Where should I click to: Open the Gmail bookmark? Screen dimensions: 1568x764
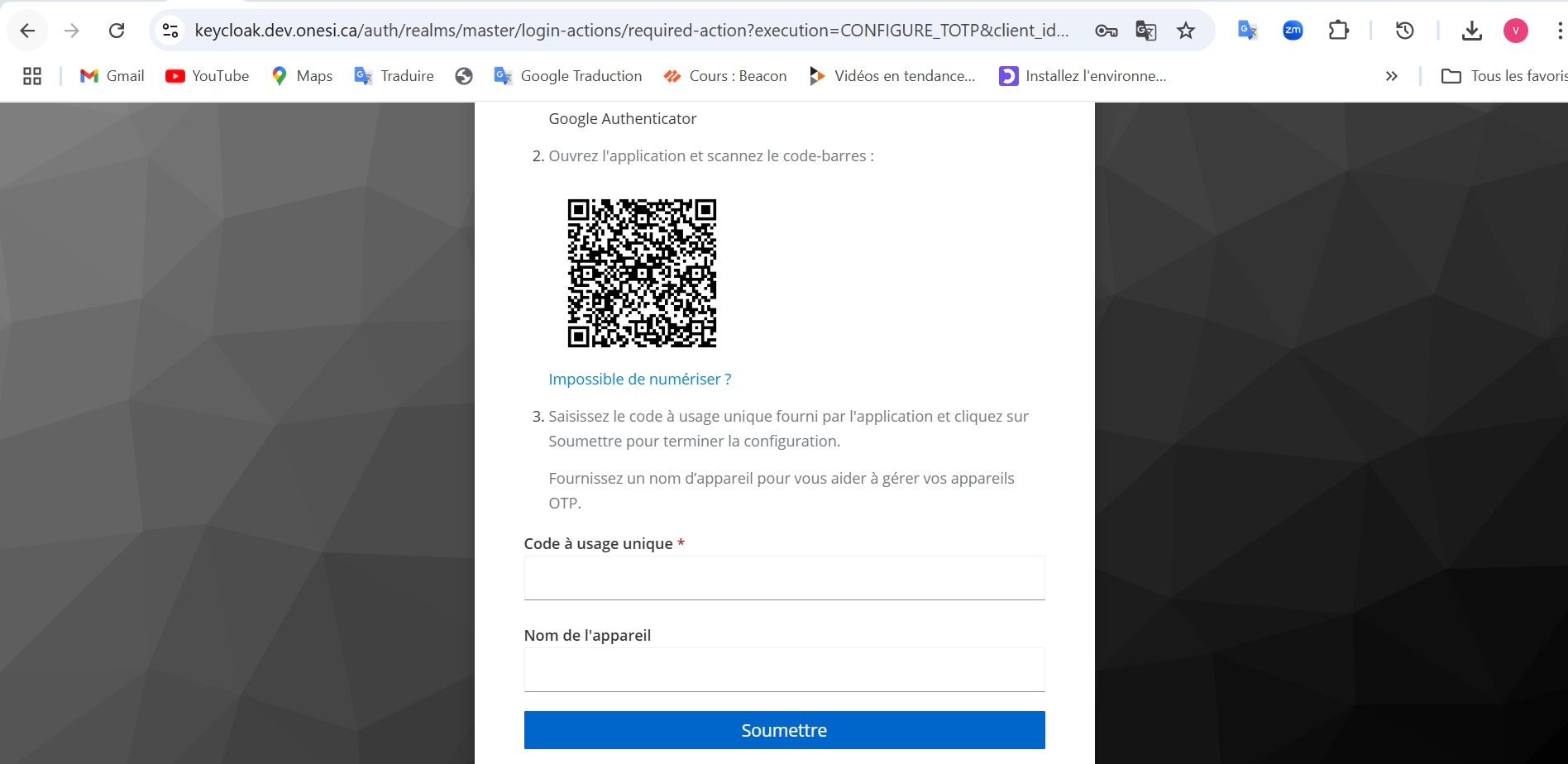pyautogui.click(x=112, y=76)
